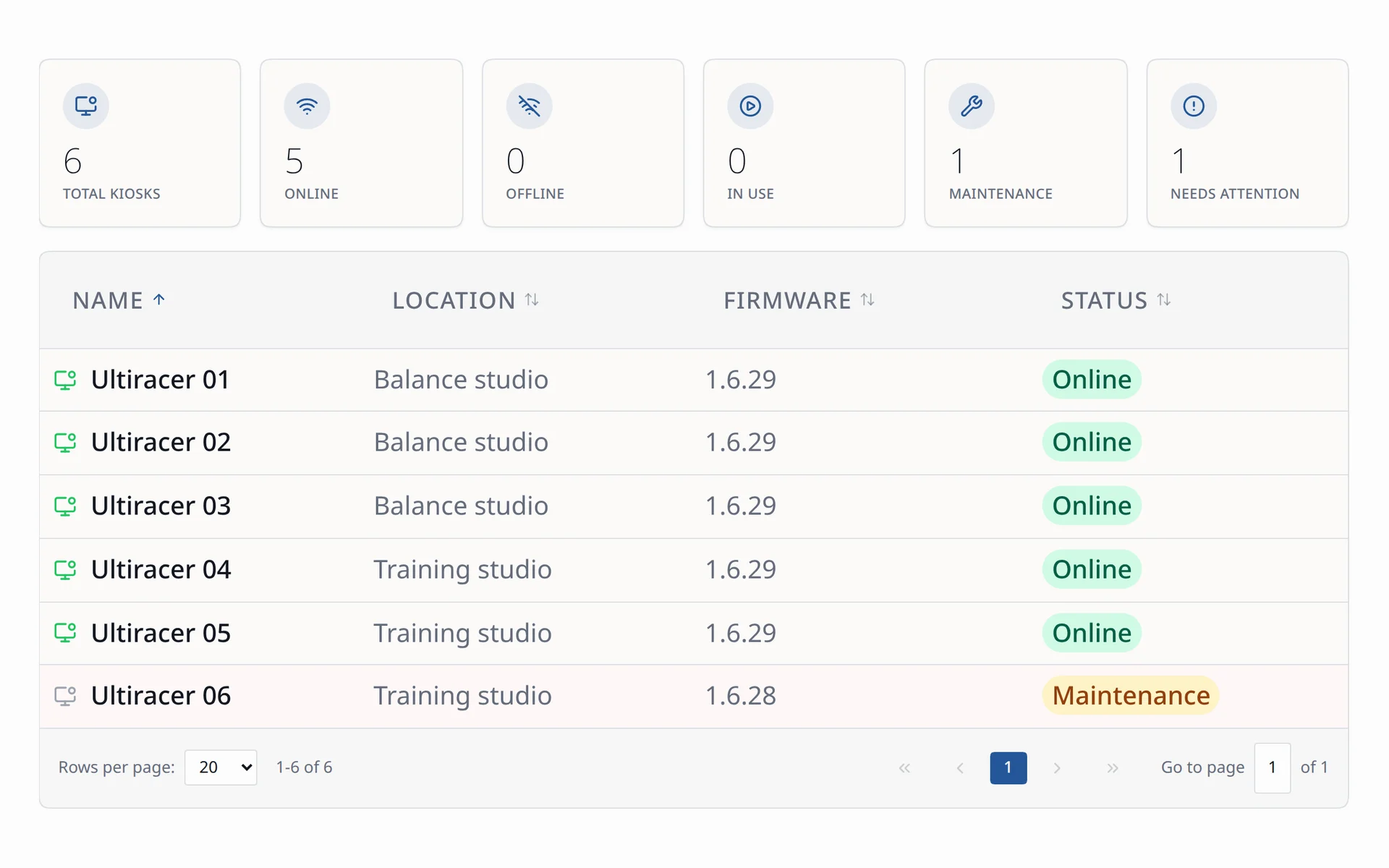Viewport: 1389px width, 868px height.
Task: Click the Online badge for Ultiracer 04
Action: 1092,569
